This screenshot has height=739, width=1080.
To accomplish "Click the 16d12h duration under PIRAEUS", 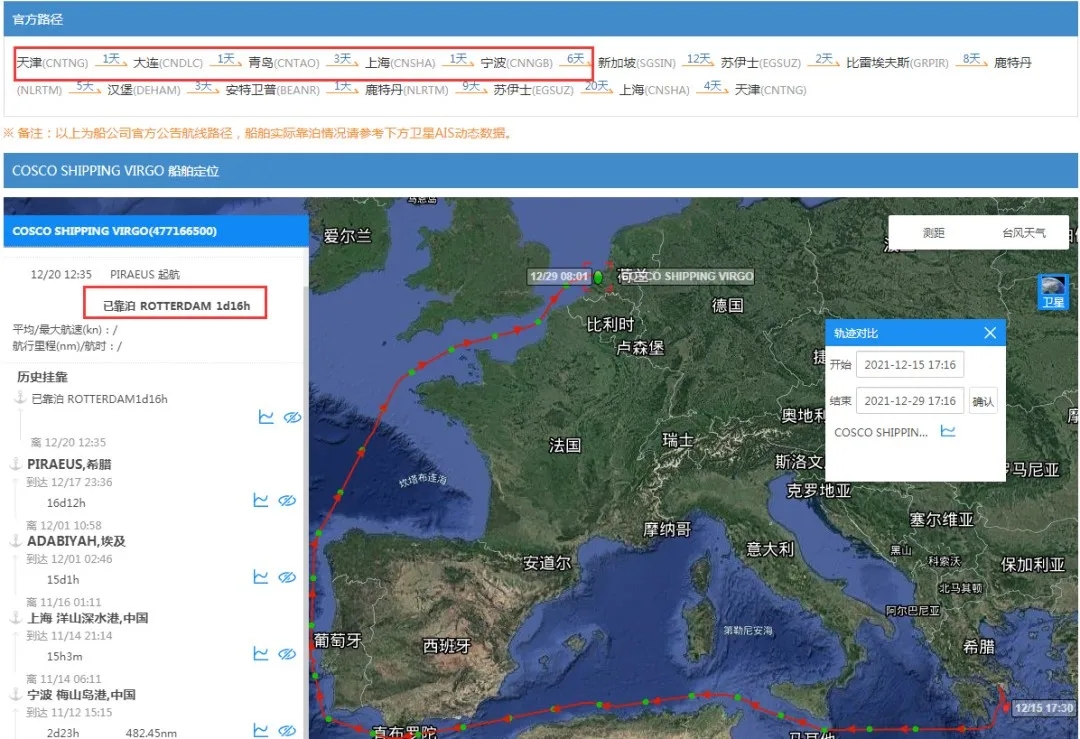I will coord(66,503).
